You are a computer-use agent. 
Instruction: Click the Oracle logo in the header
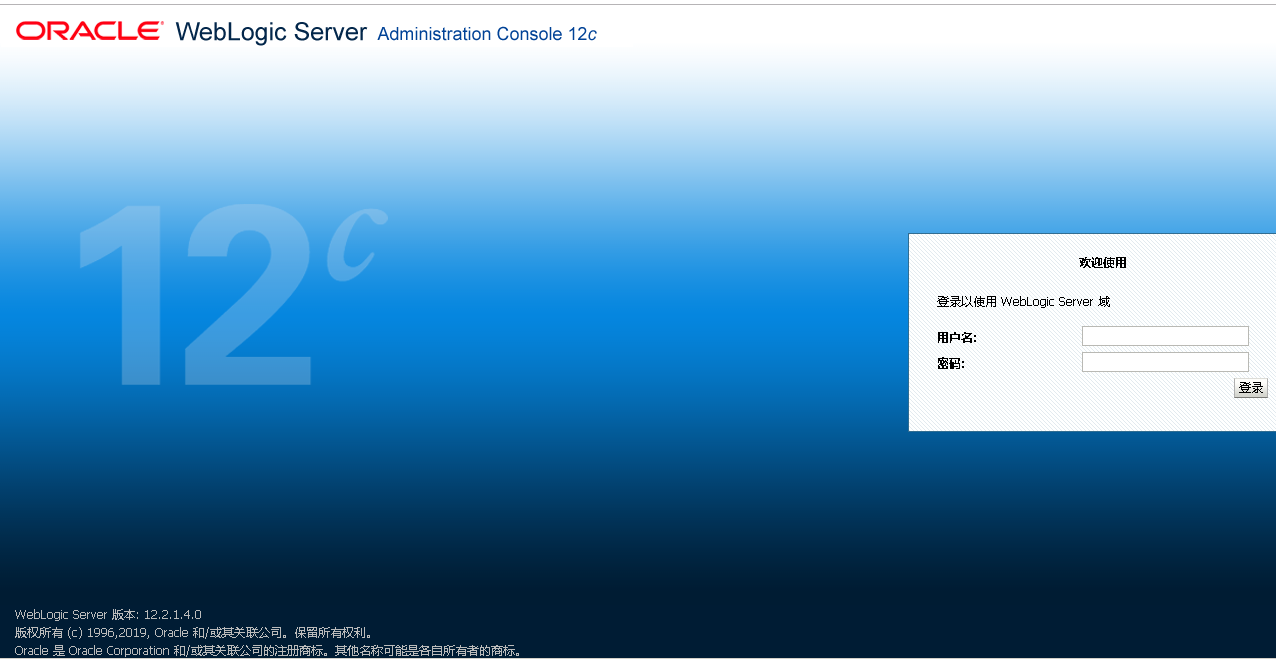click(89, 31)
